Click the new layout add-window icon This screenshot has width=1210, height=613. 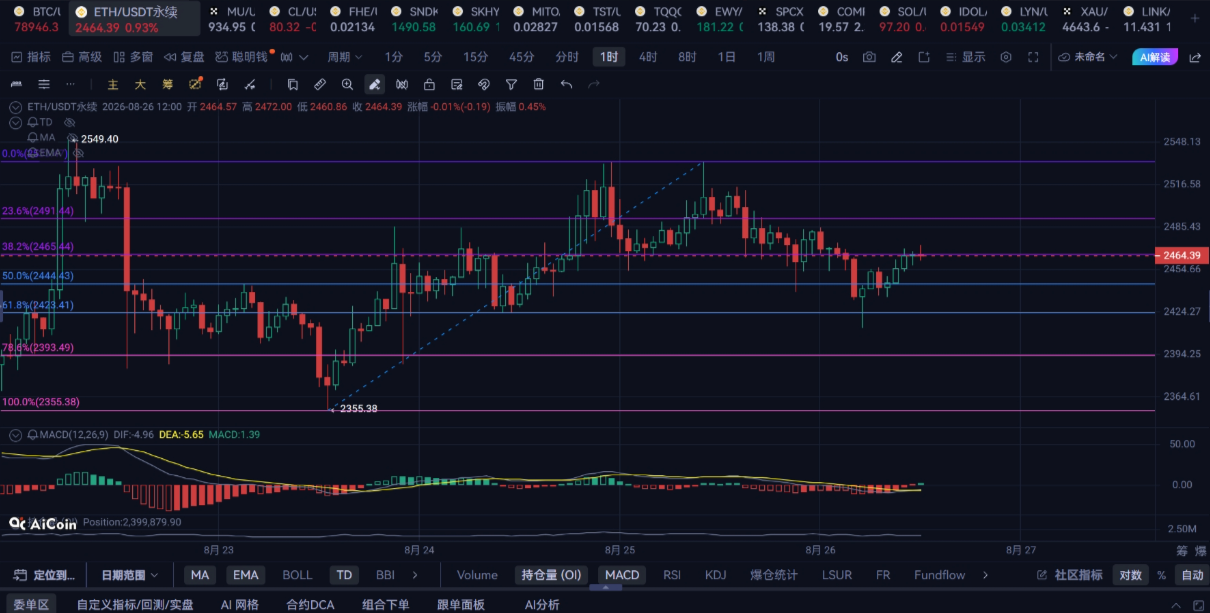coord(923,57)
